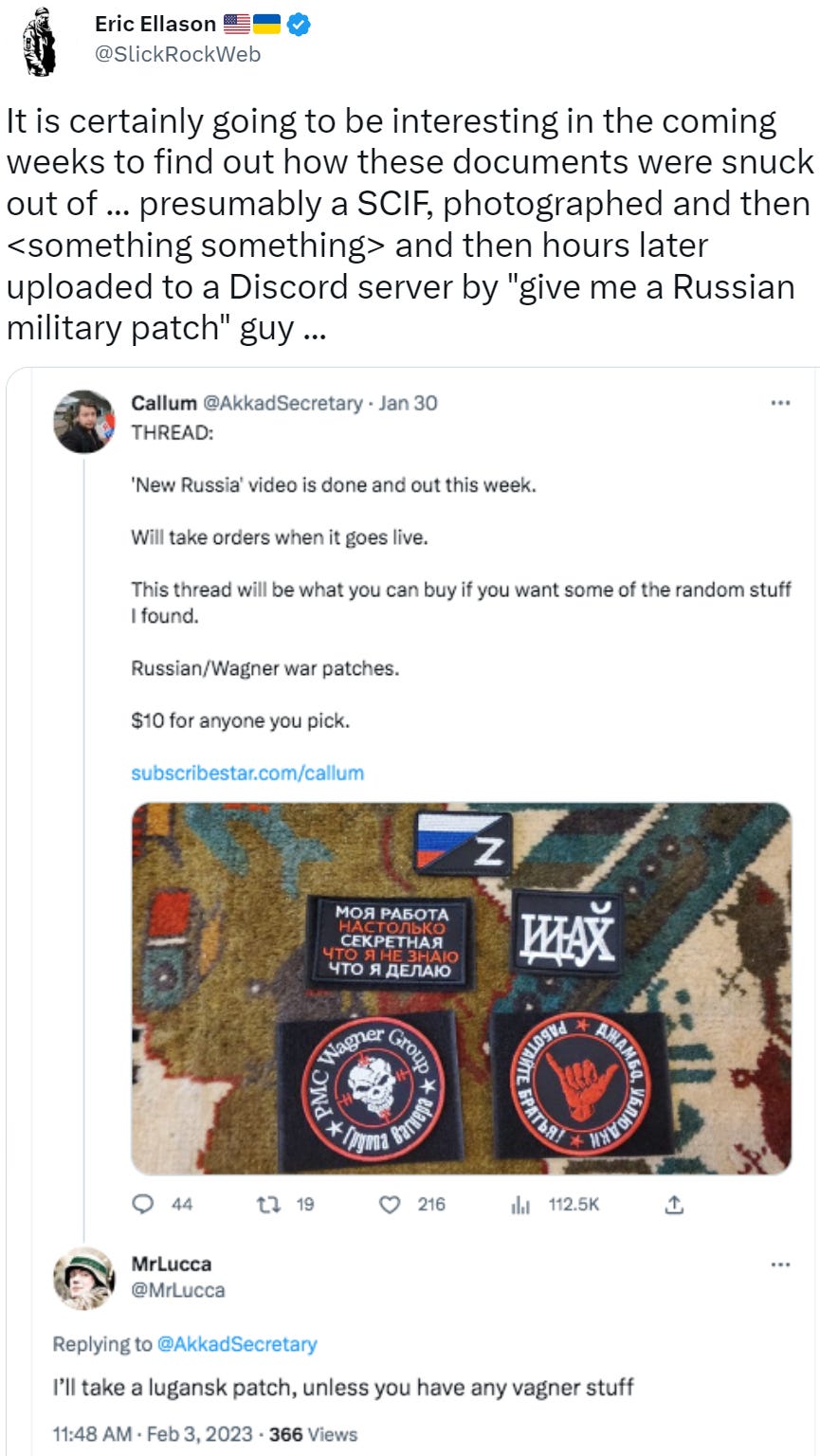Open Eric Ellason's profile avatar

40,41
